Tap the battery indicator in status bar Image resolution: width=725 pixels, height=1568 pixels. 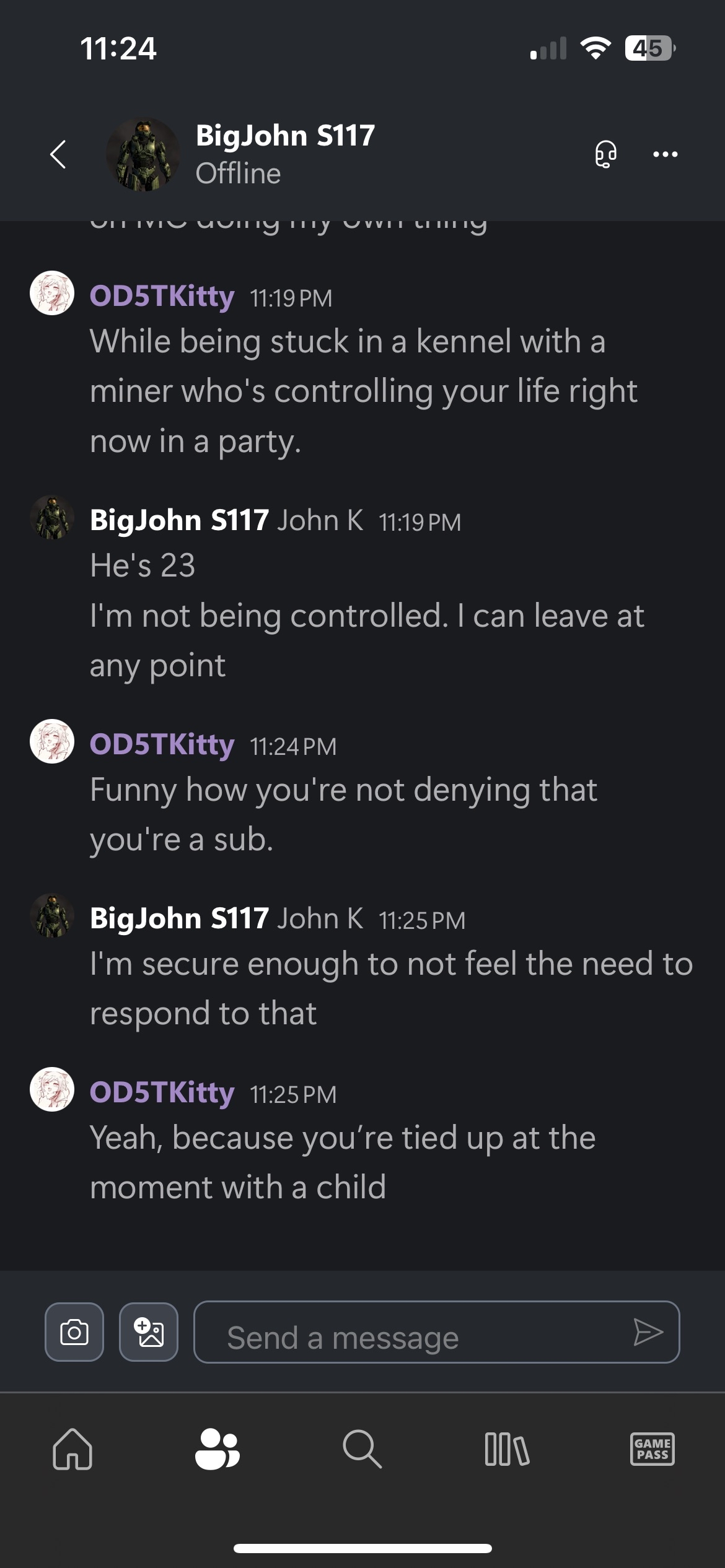coord(649,48)
